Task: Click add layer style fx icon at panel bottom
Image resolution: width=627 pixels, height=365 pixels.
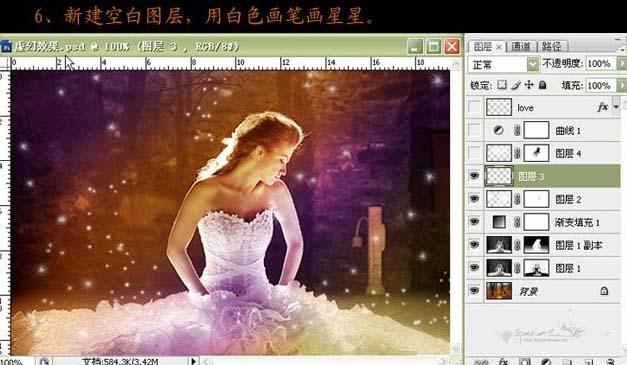Action: click(503, 362)
